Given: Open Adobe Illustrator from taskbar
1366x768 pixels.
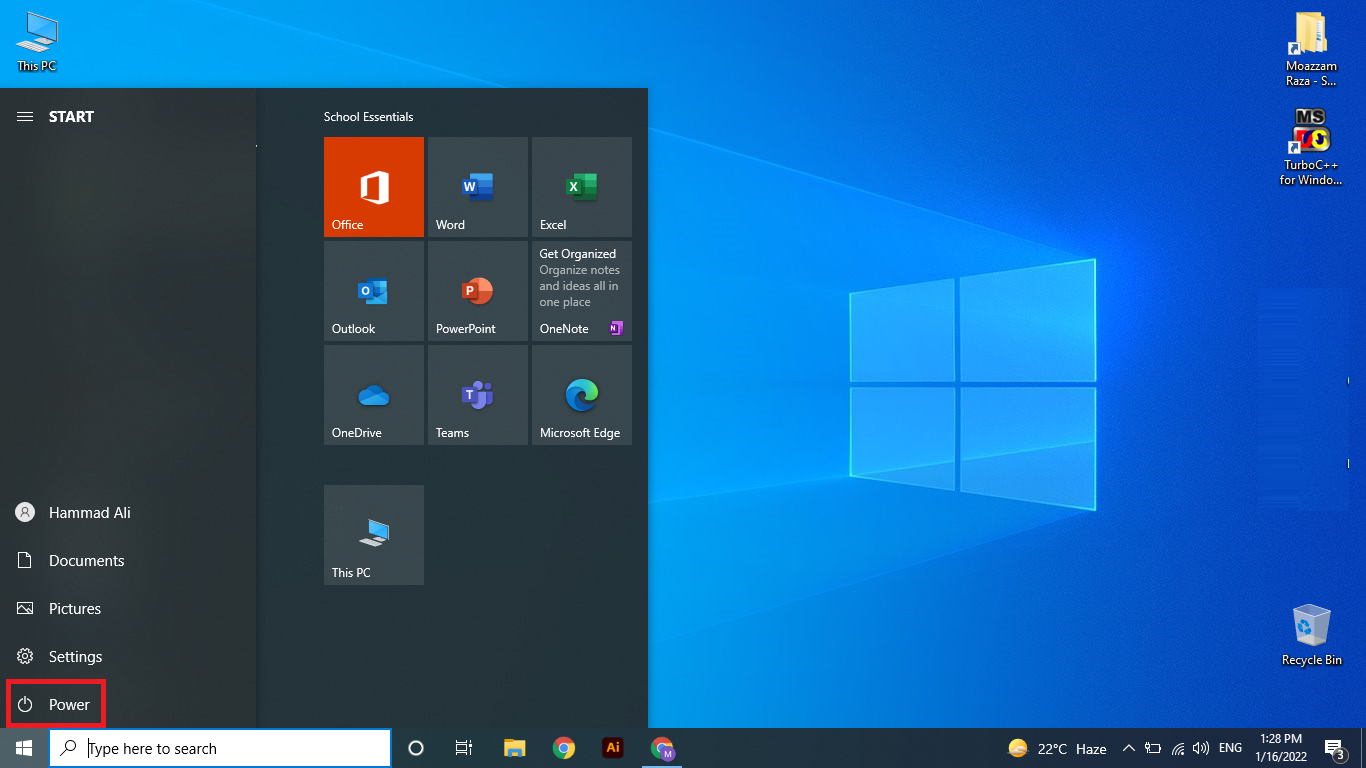Looking at the screenshot, I should [x=613, y=748].
